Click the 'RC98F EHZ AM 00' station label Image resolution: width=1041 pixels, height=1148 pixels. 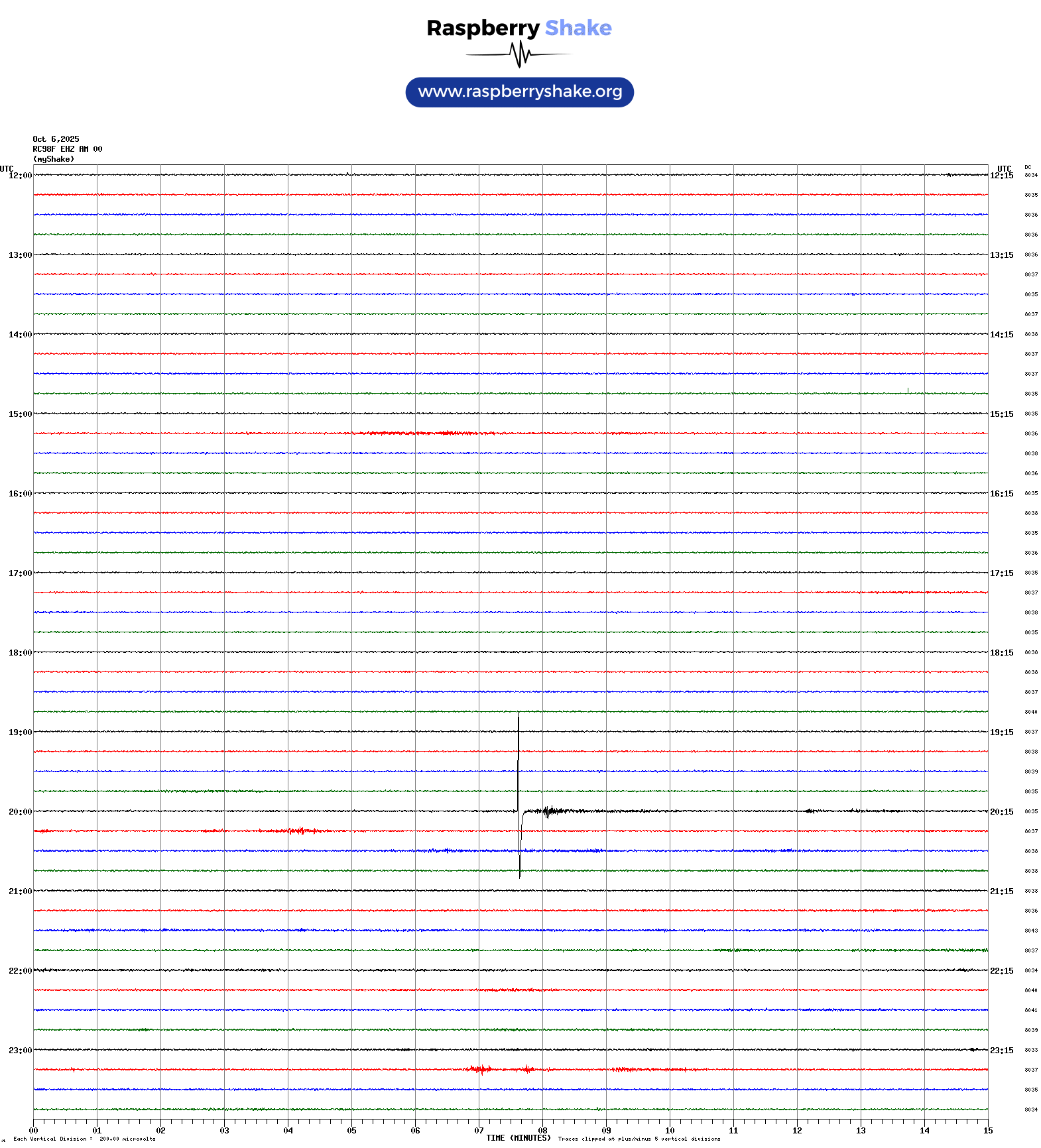[x=68, y=149]
